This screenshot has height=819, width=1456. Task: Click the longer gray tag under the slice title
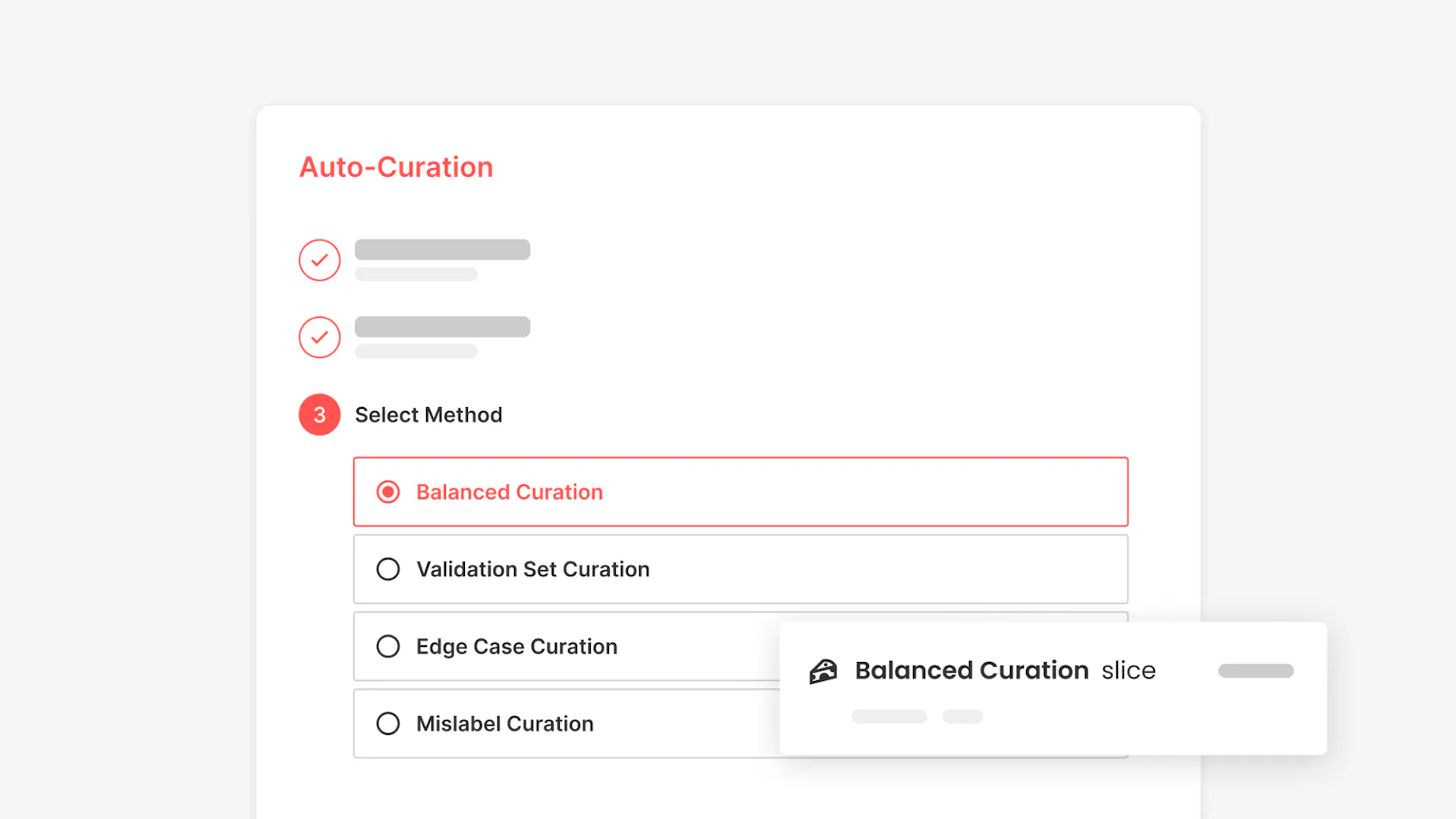click(889, 717)
